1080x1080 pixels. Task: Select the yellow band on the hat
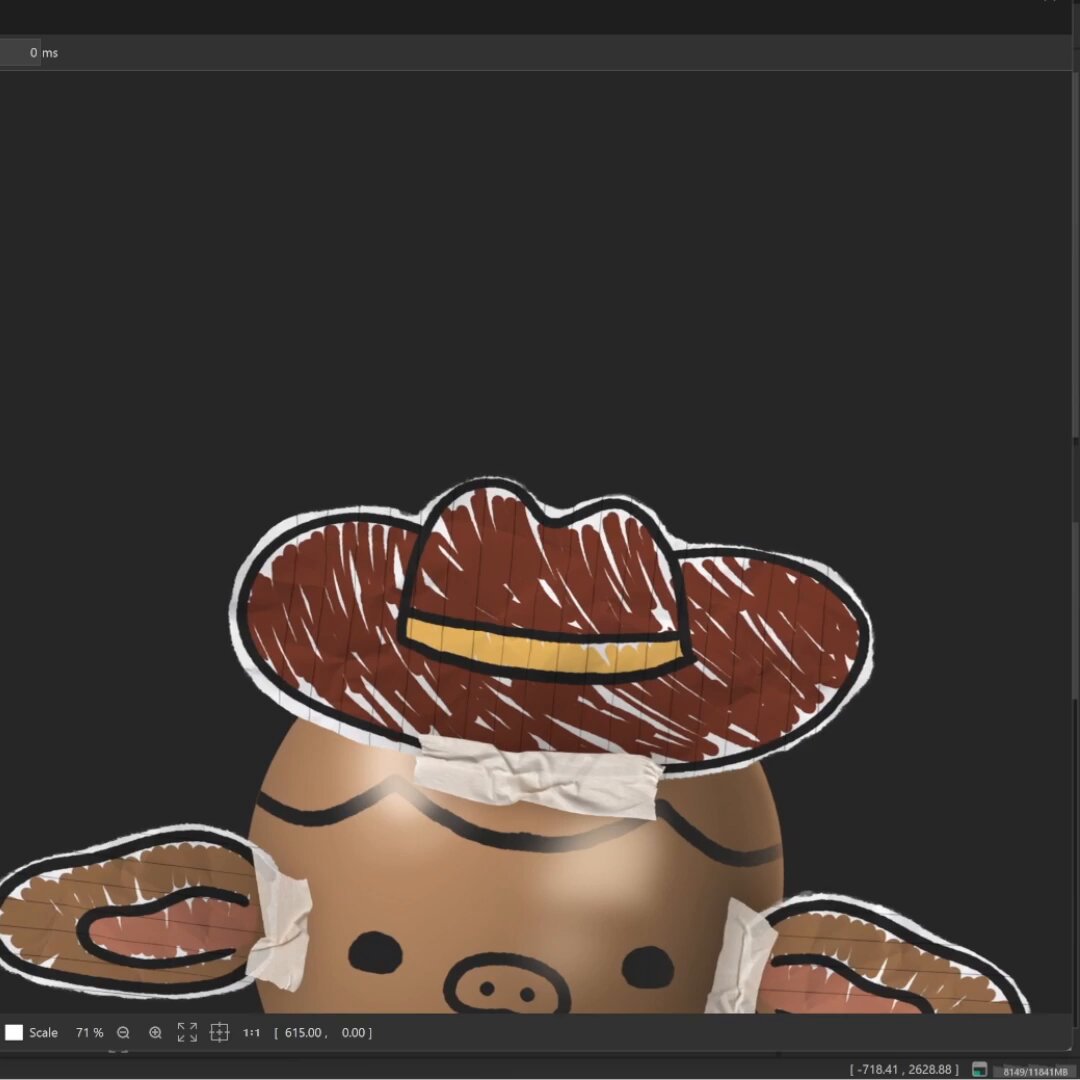(544, 647)
